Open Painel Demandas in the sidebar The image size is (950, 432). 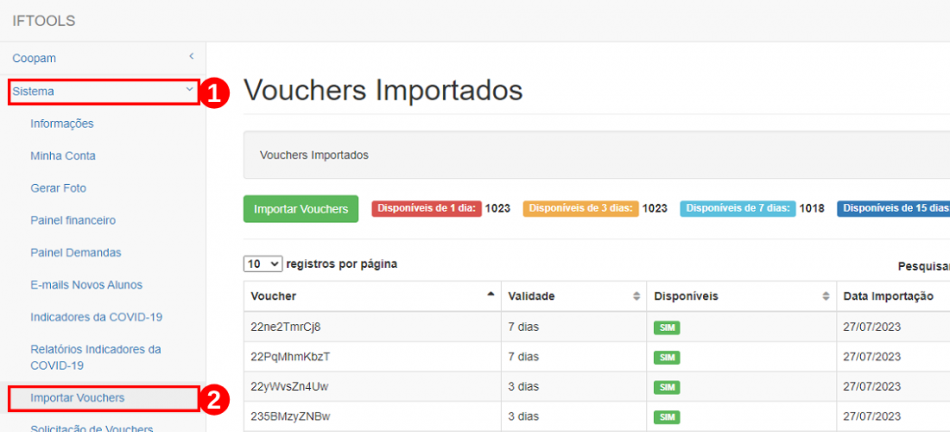tap(76, 252)
